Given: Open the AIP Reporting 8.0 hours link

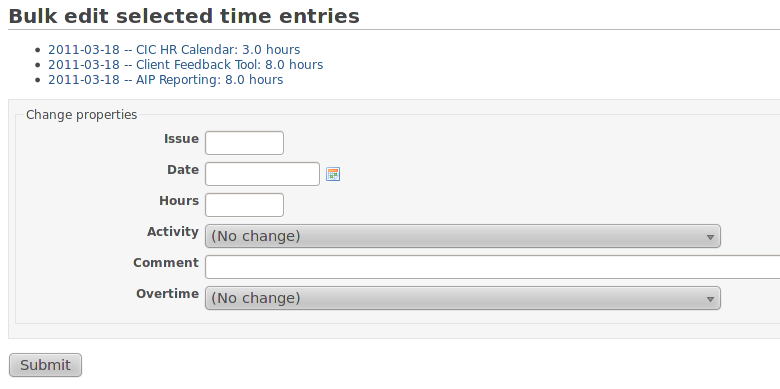Looking at the screenshot, I should pyautogui.click(x=166, y=80).
